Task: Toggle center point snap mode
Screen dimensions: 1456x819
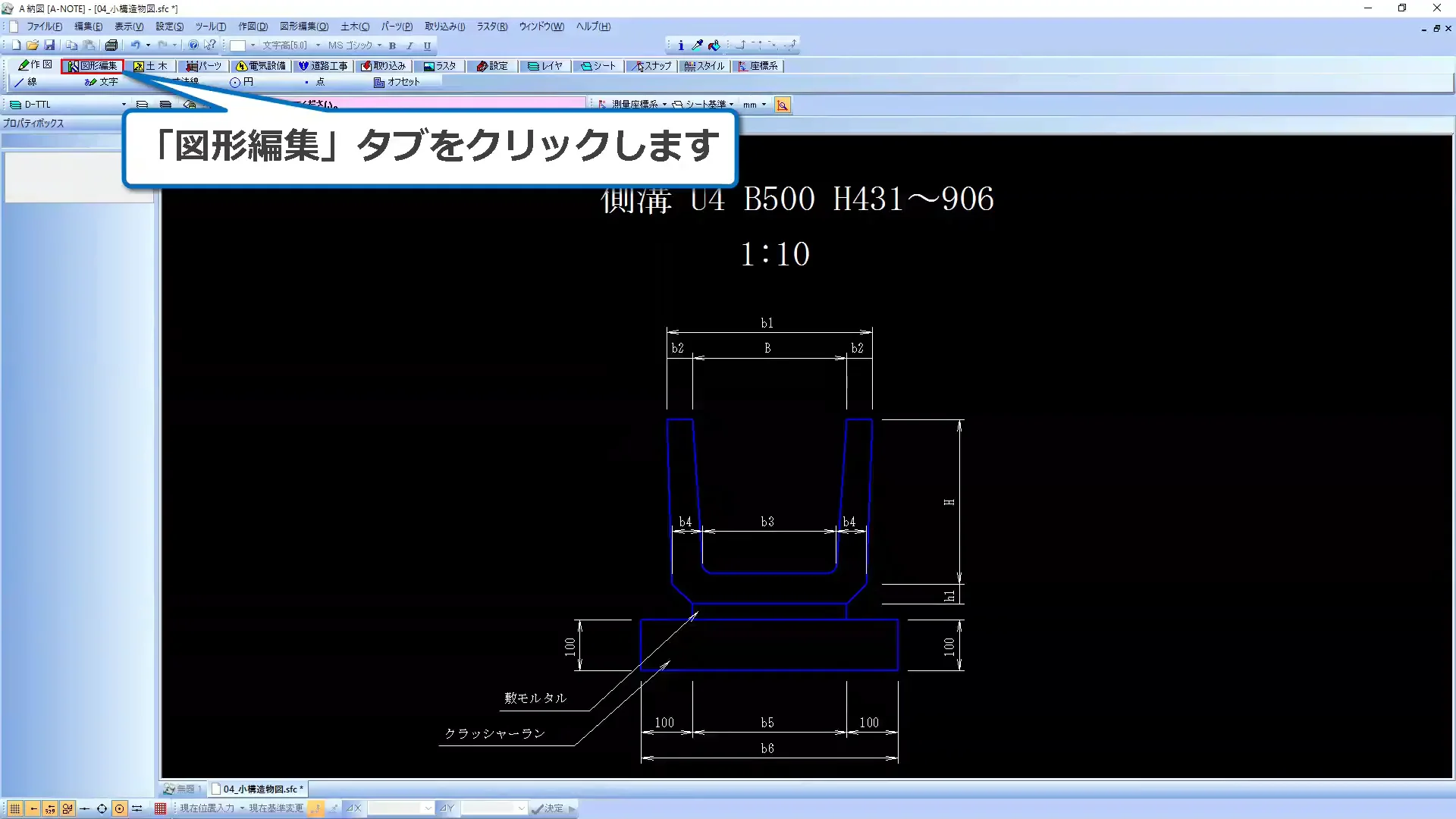Action: tap(119, 809)
